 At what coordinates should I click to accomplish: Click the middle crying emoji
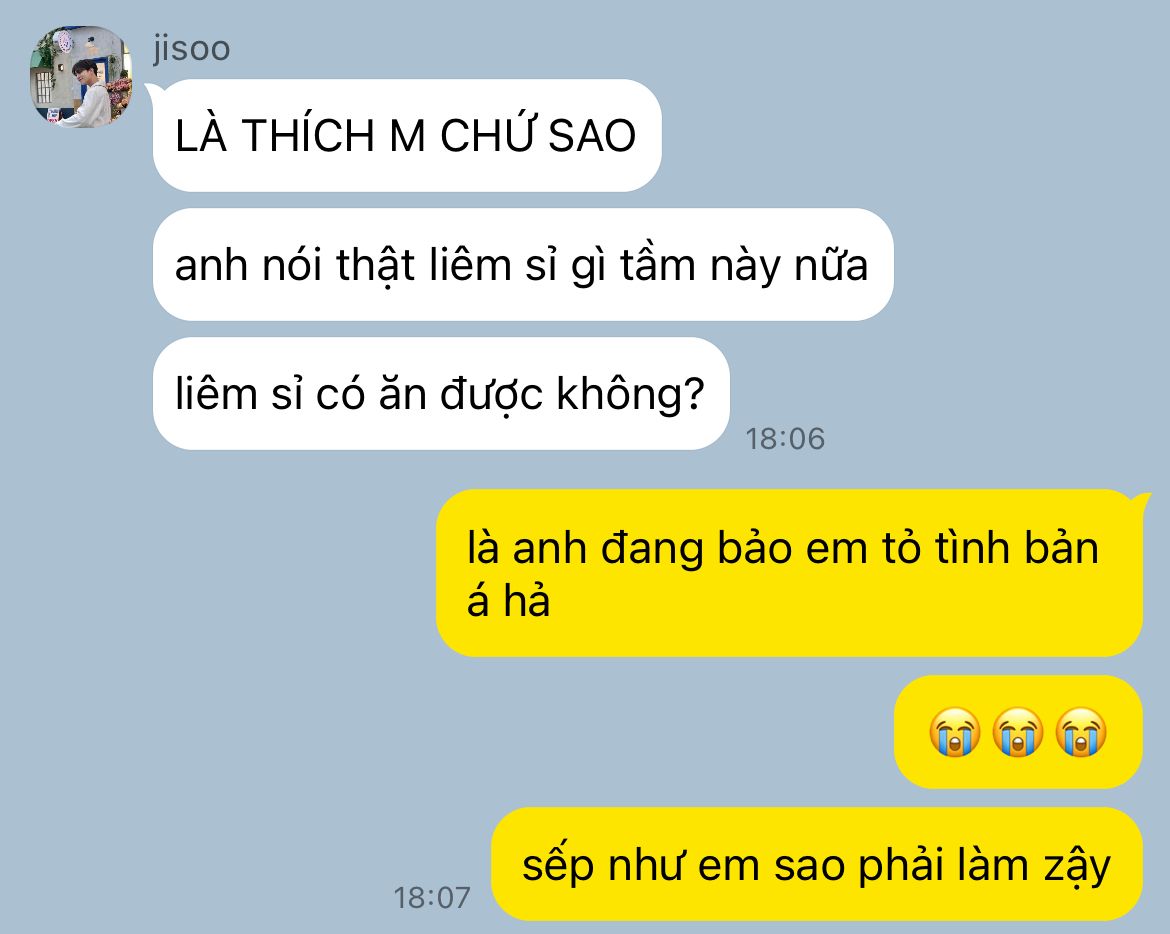click(x=1018, y=732)
